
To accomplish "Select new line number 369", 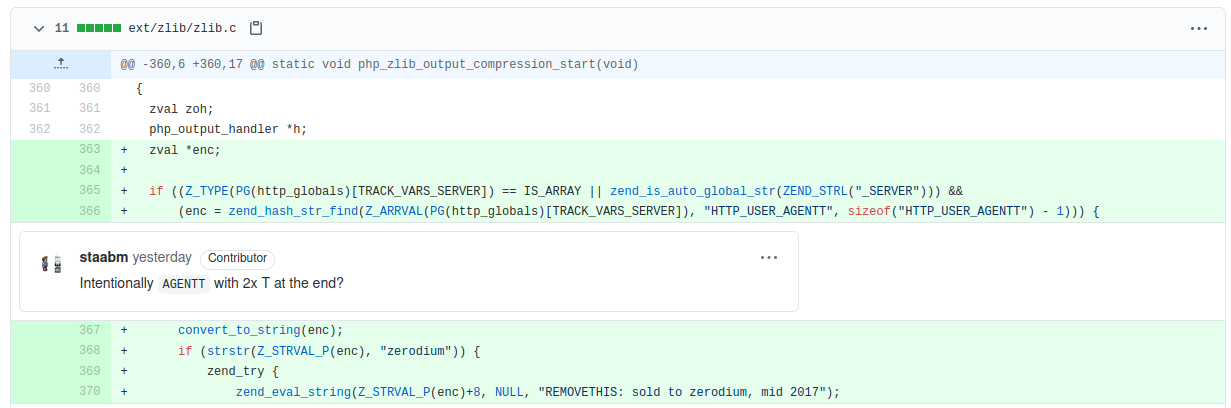I will click(x=89, y=371).
